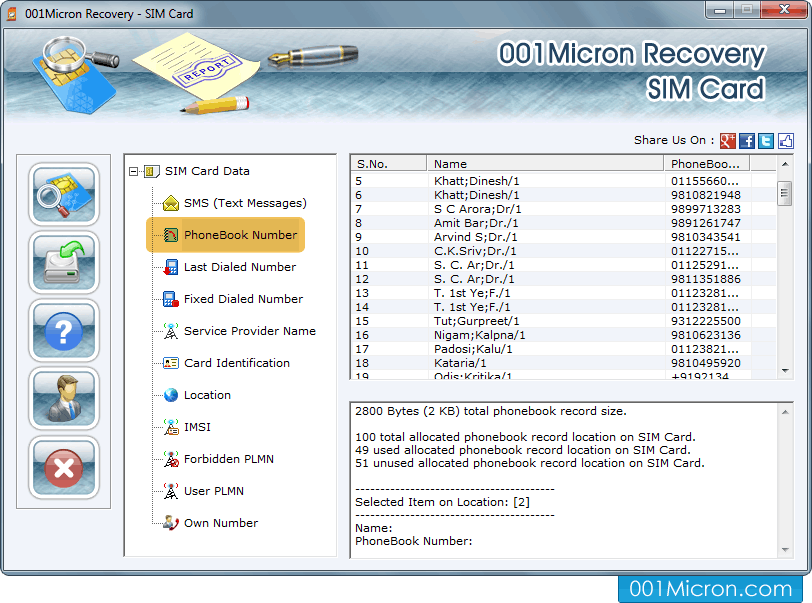Select PhoneBook Number tree item
812x603 pixels.
tap(240, 235)
